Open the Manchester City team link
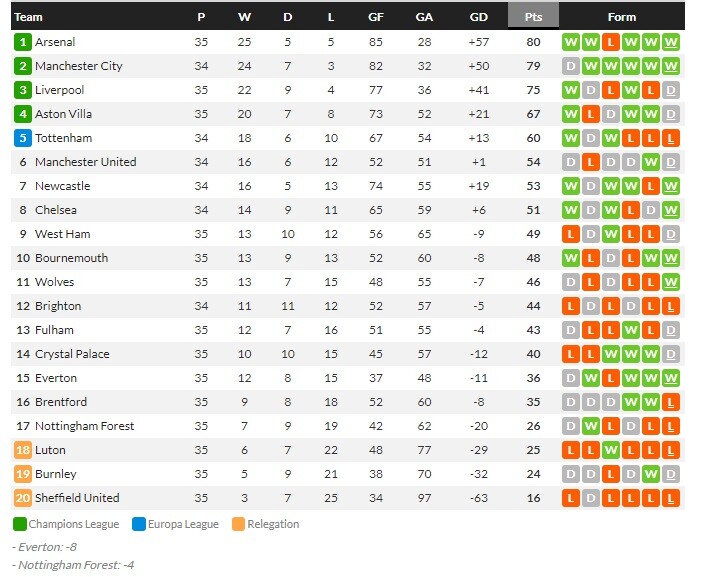The height and width of the screenshot is (577, 701). pos(79,66)
